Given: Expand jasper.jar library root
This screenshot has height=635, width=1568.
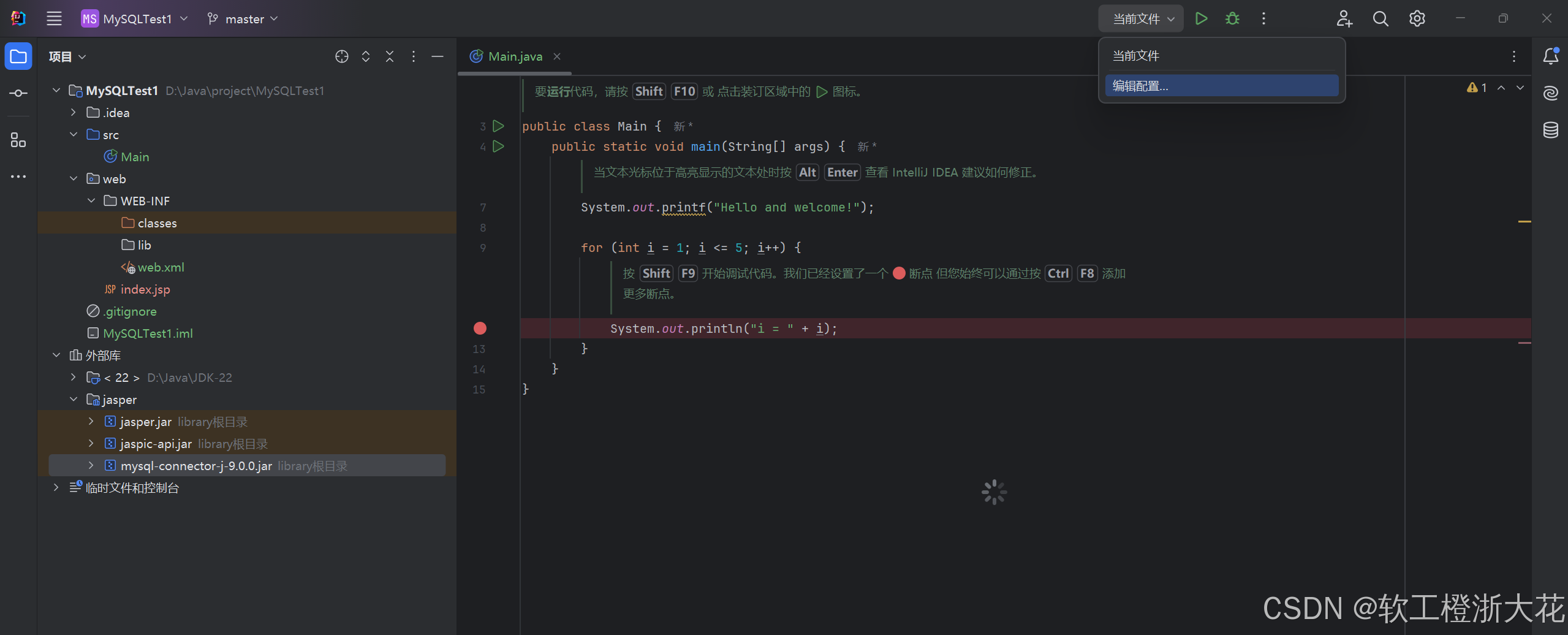Looking at the screenshot, I should (x=91, y=422).
